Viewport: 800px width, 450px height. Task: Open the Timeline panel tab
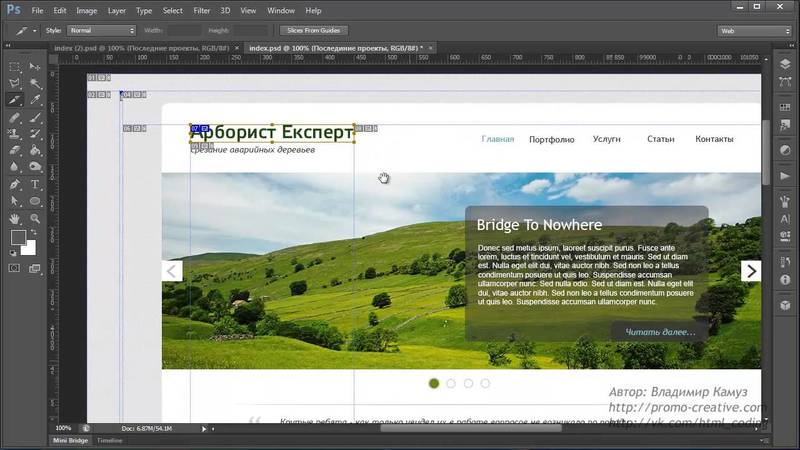tap(109, 440)
